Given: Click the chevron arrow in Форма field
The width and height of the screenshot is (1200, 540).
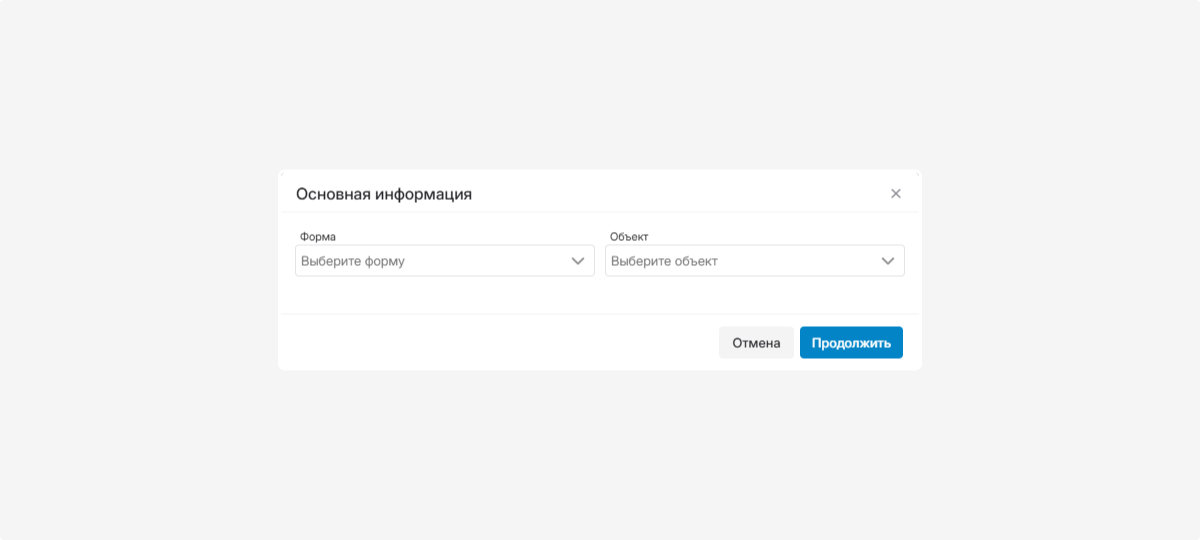Looking at the screenshot, I should click(x=578, y=261).
